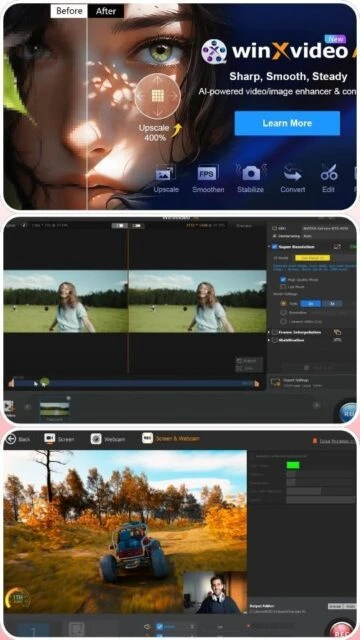Enable the Stabilization checkbox
The image size is (360, 640).
(275, 340)
